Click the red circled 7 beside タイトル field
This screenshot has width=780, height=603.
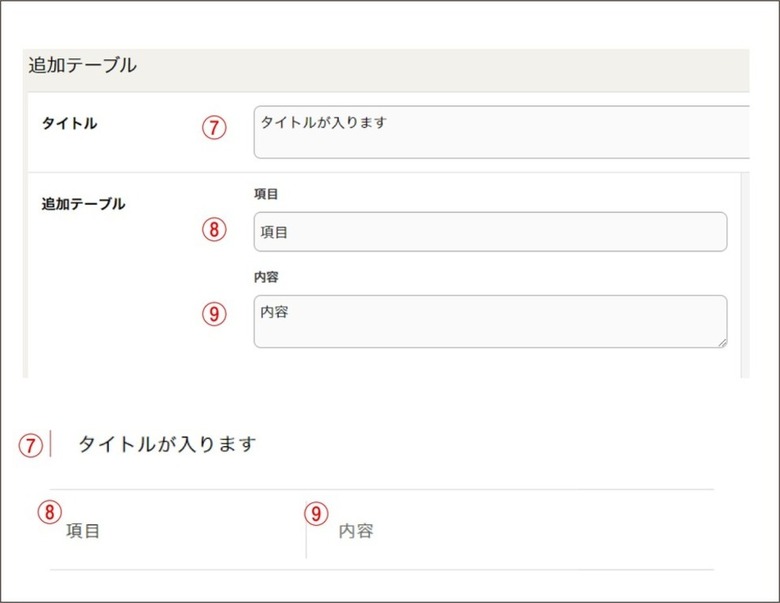click(214, 127)
